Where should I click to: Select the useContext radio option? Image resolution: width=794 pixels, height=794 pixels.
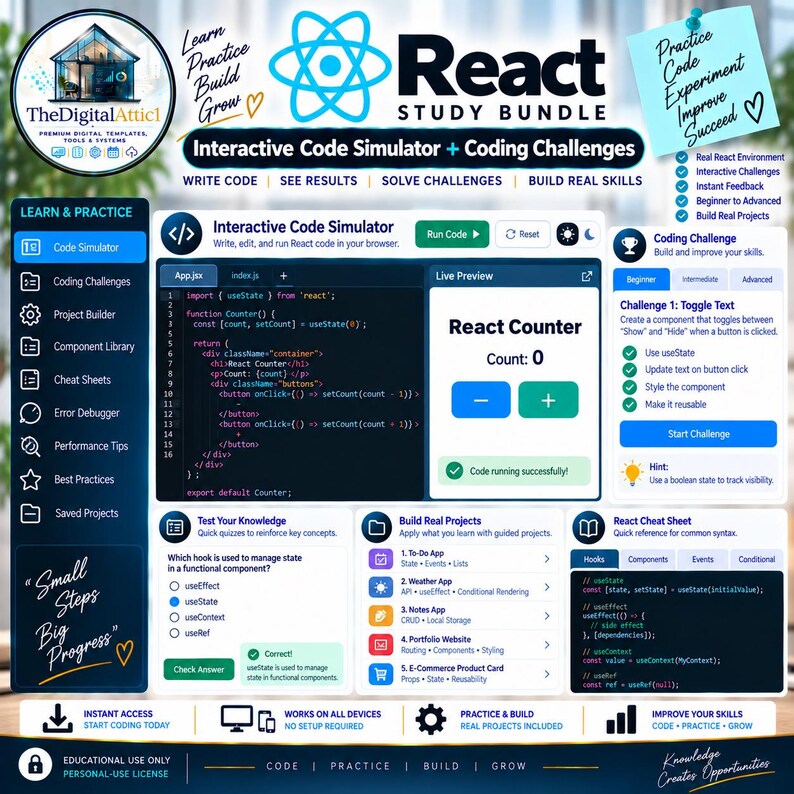point(174,617)
